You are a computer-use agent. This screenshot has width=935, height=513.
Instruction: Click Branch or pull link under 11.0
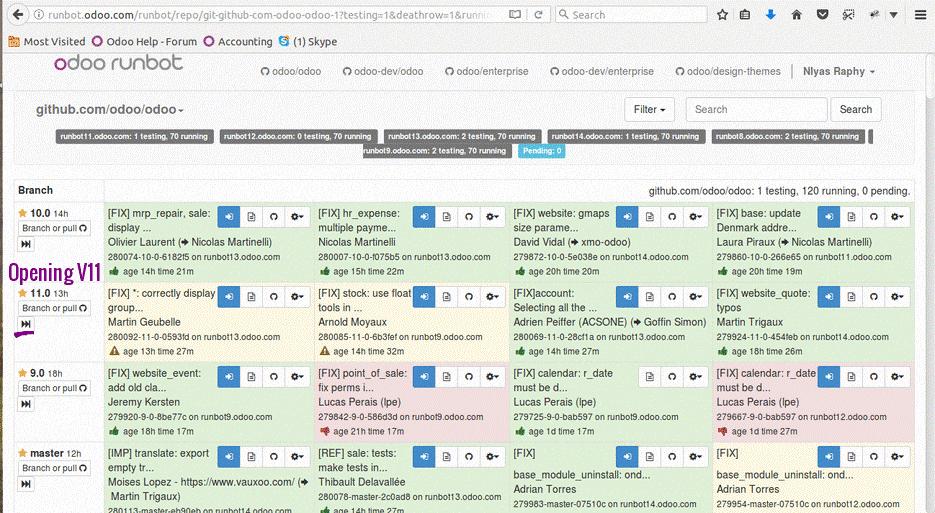pos(54,308)
